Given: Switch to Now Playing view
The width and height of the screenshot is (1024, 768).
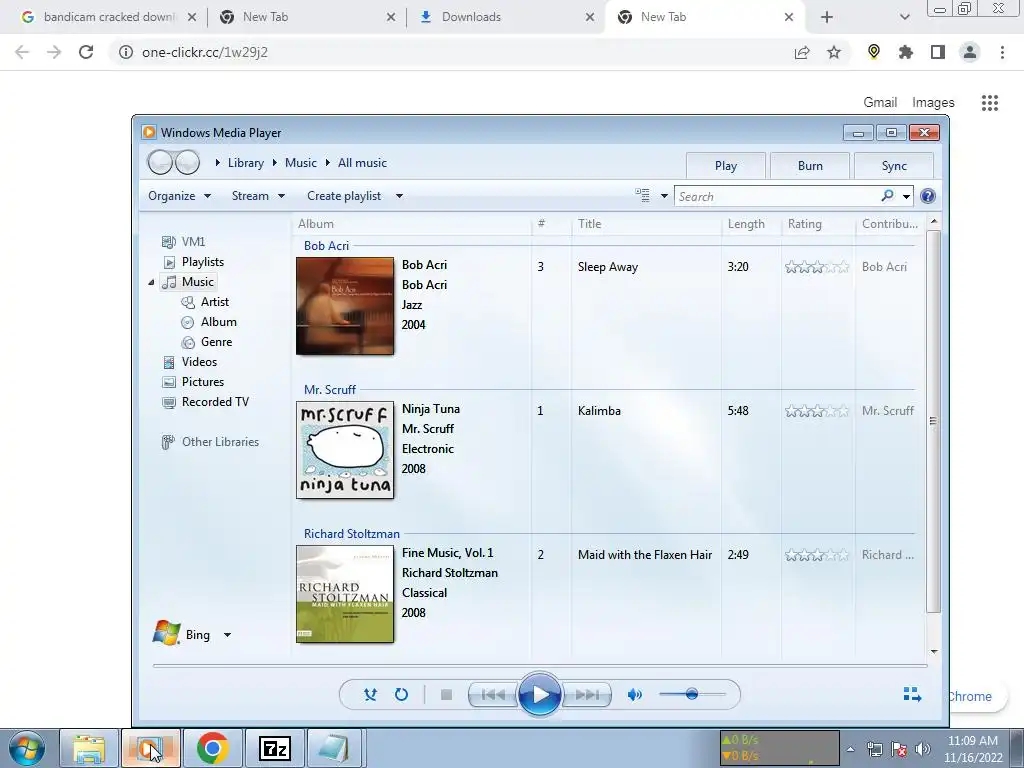Looking at the screenshot, I should [x=912, y=694].
